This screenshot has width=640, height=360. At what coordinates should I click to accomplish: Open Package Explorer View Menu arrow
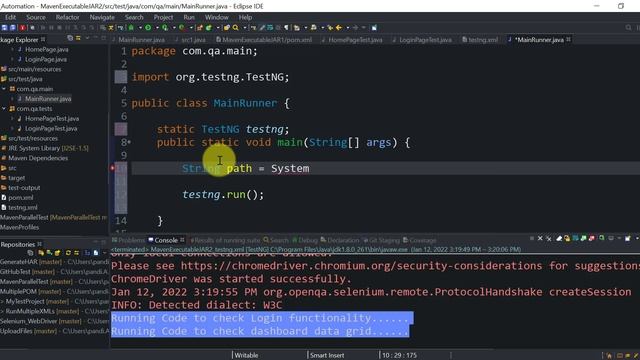(x=87, y=38)
